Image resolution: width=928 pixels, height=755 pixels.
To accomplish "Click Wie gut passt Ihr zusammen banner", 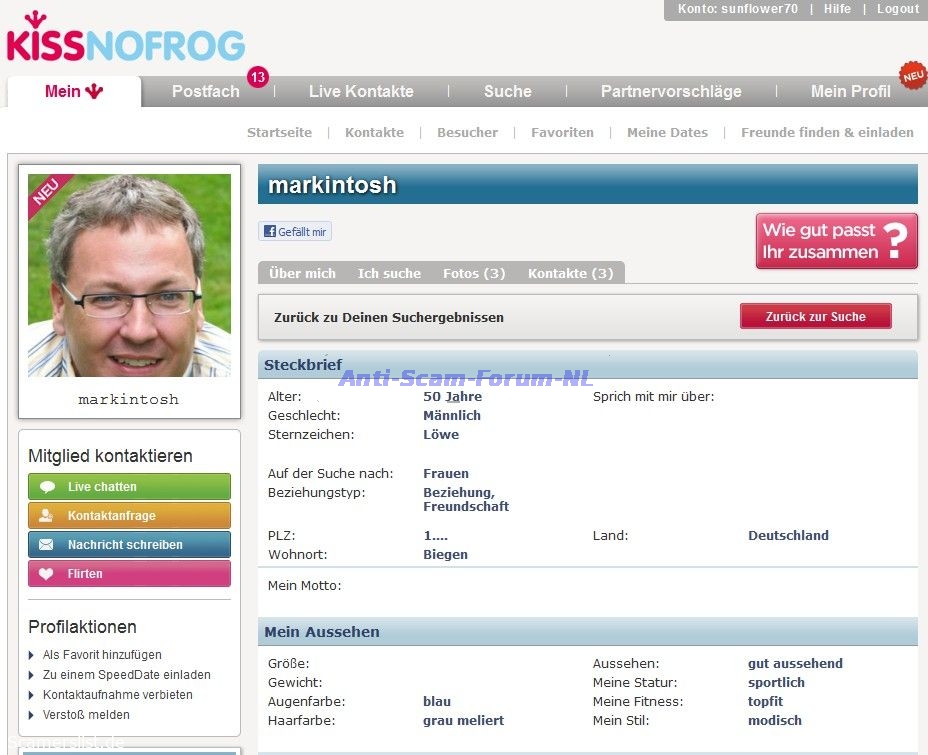I will pyautogui.click(x=836, y=241).
